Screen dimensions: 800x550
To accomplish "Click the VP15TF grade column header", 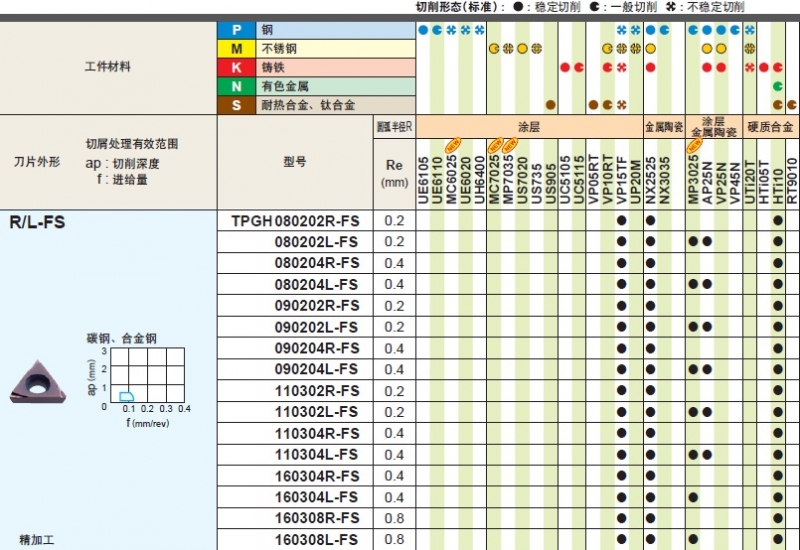I will pos(621,180).
